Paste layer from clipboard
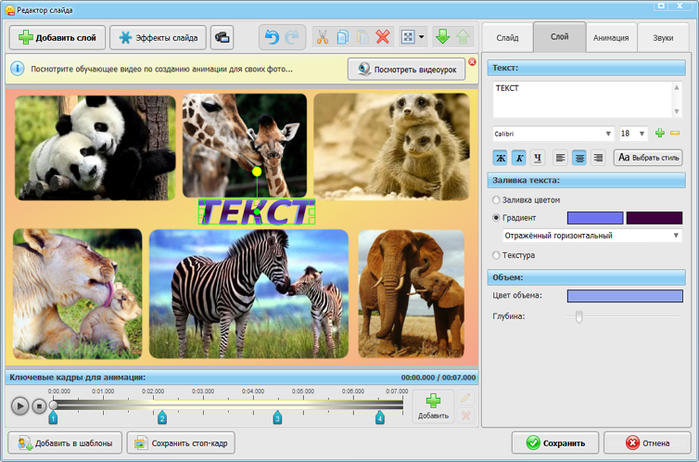The image size is (699, 462). click(x=362, y=37)
